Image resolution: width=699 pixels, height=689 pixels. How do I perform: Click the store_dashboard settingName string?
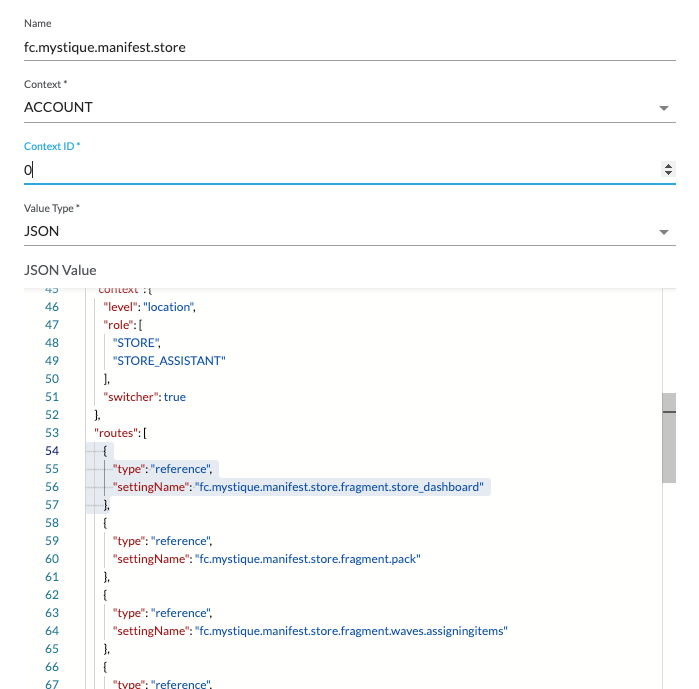[x=340, y=487]
